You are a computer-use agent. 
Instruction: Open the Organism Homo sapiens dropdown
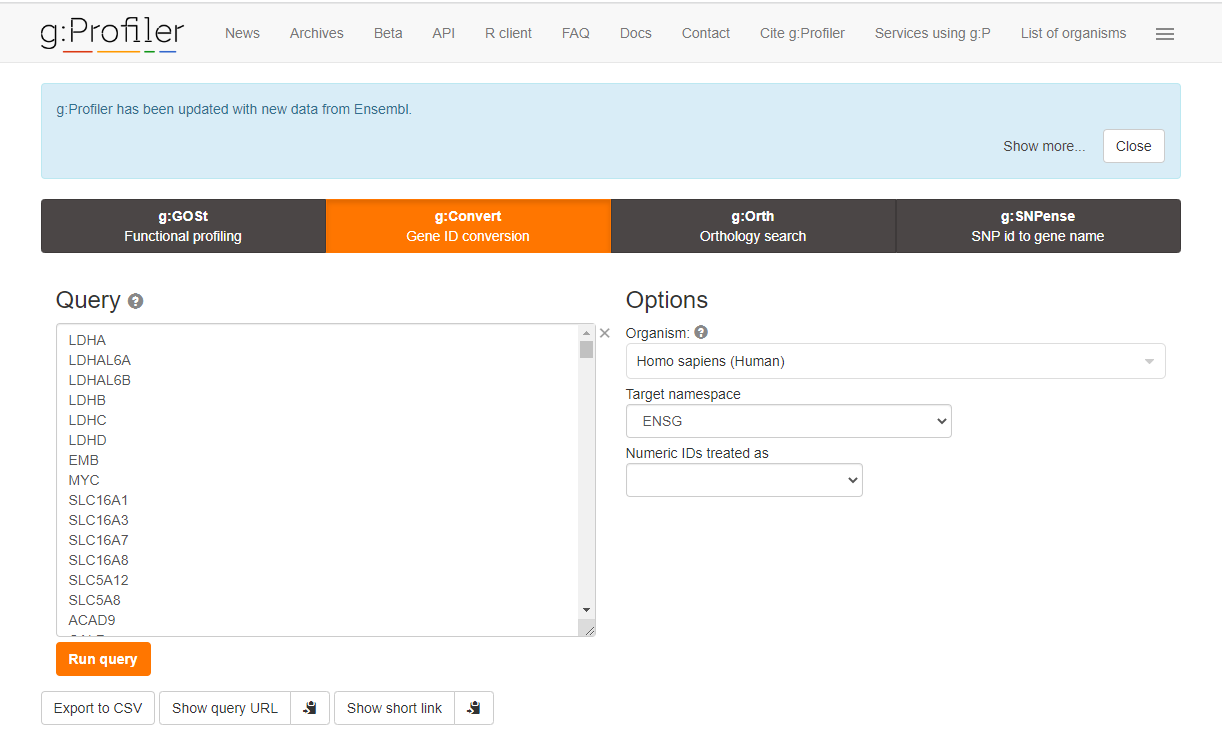pos(895,361)
